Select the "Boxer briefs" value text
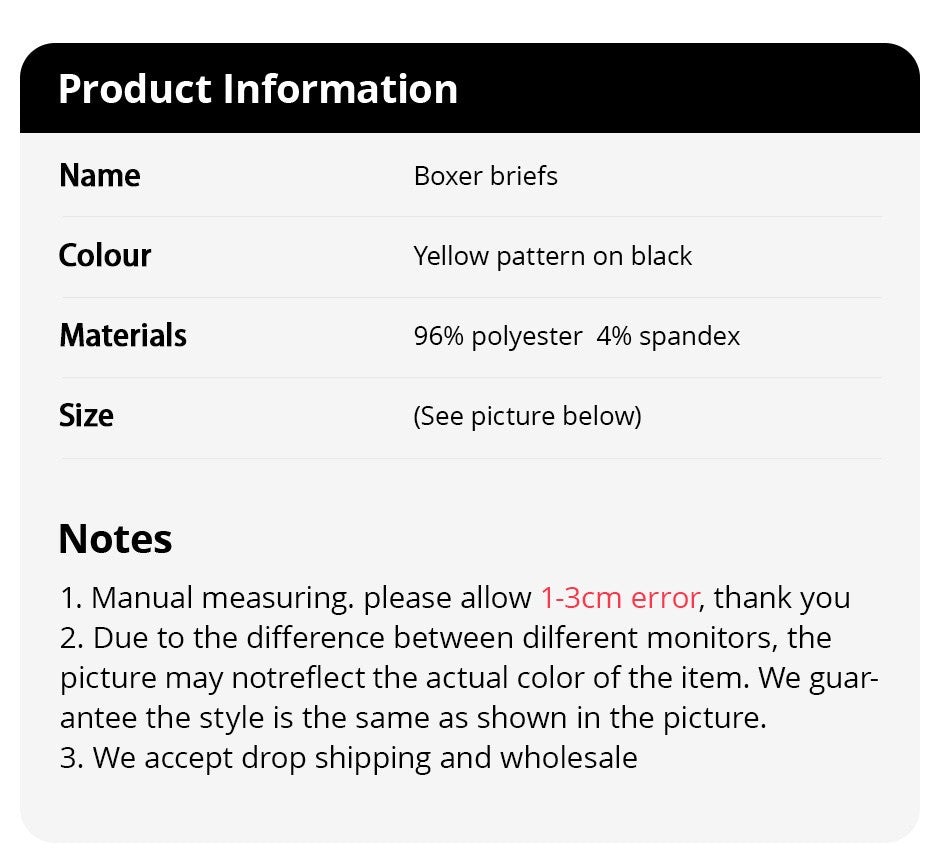This screenshot has width=940, height=851. click(x=486, y=176)
